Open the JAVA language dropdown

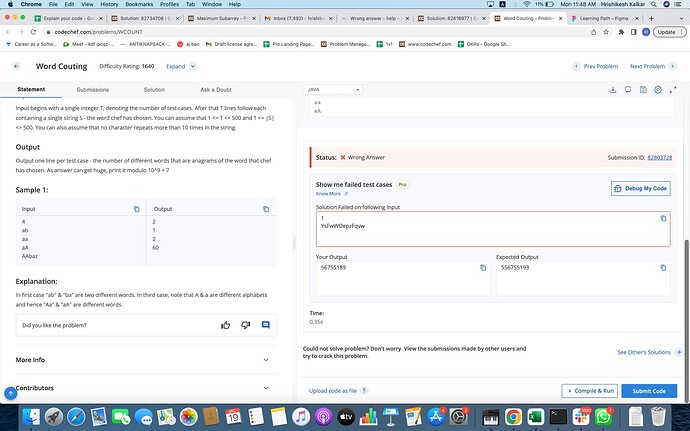332,89
